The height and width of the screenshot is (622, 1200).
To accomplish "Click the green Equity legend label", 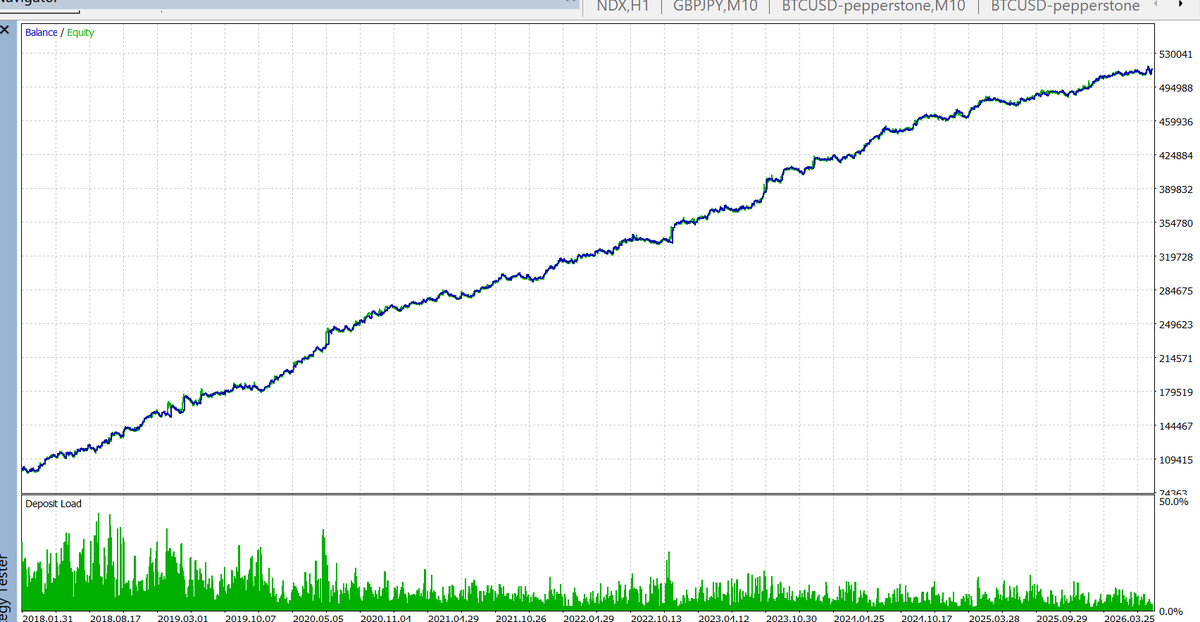I will click(81, 33).
